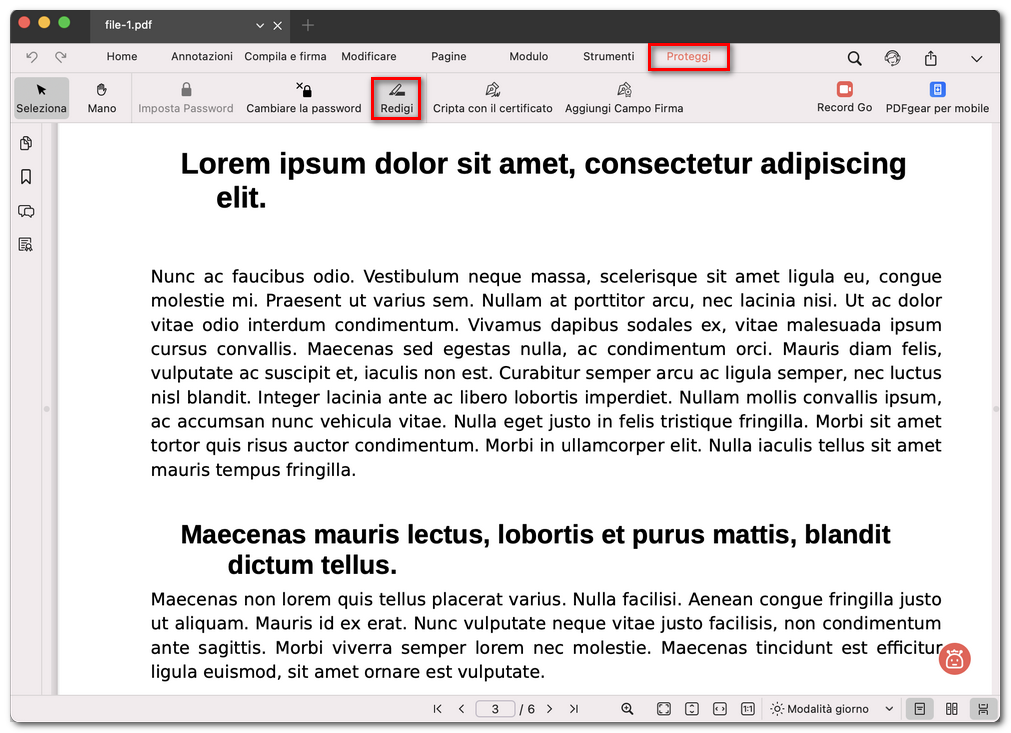1011x733 pixels.
Task: Open the annotations comments panel
Action: pyautogui.click(x=25, y=211)
